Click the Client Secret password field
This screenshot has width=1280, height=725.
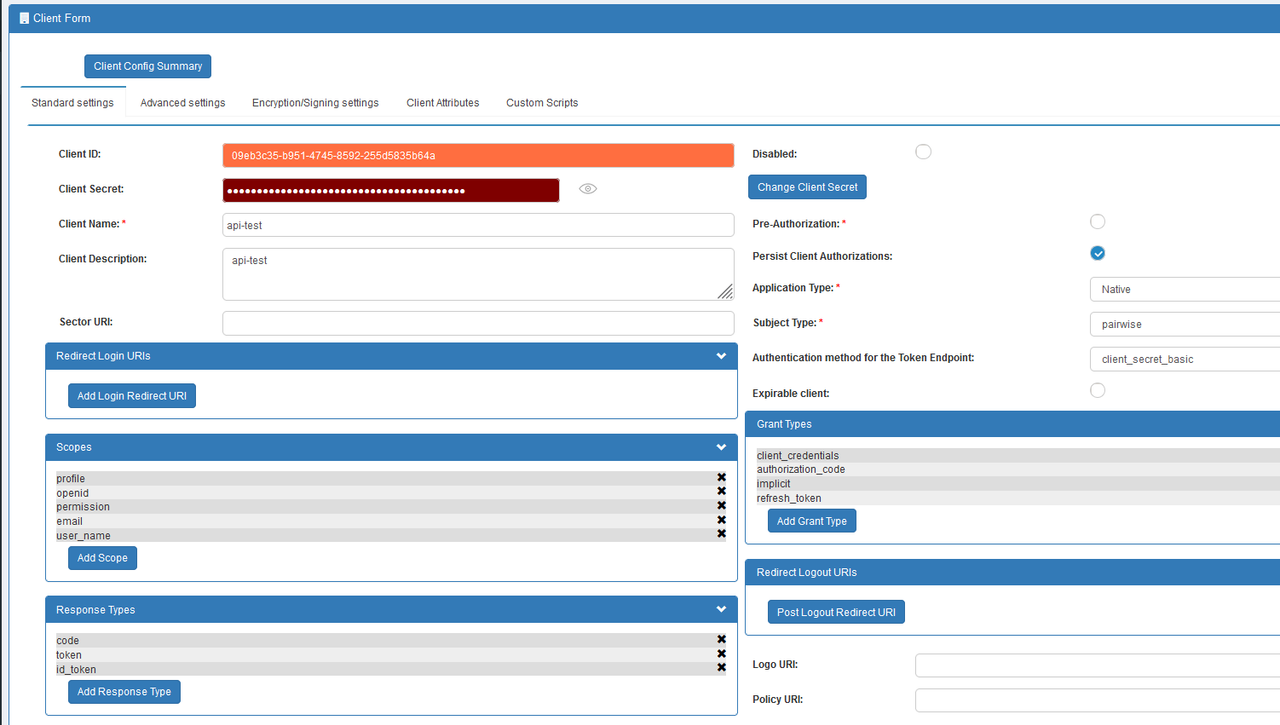coord(391,190)
